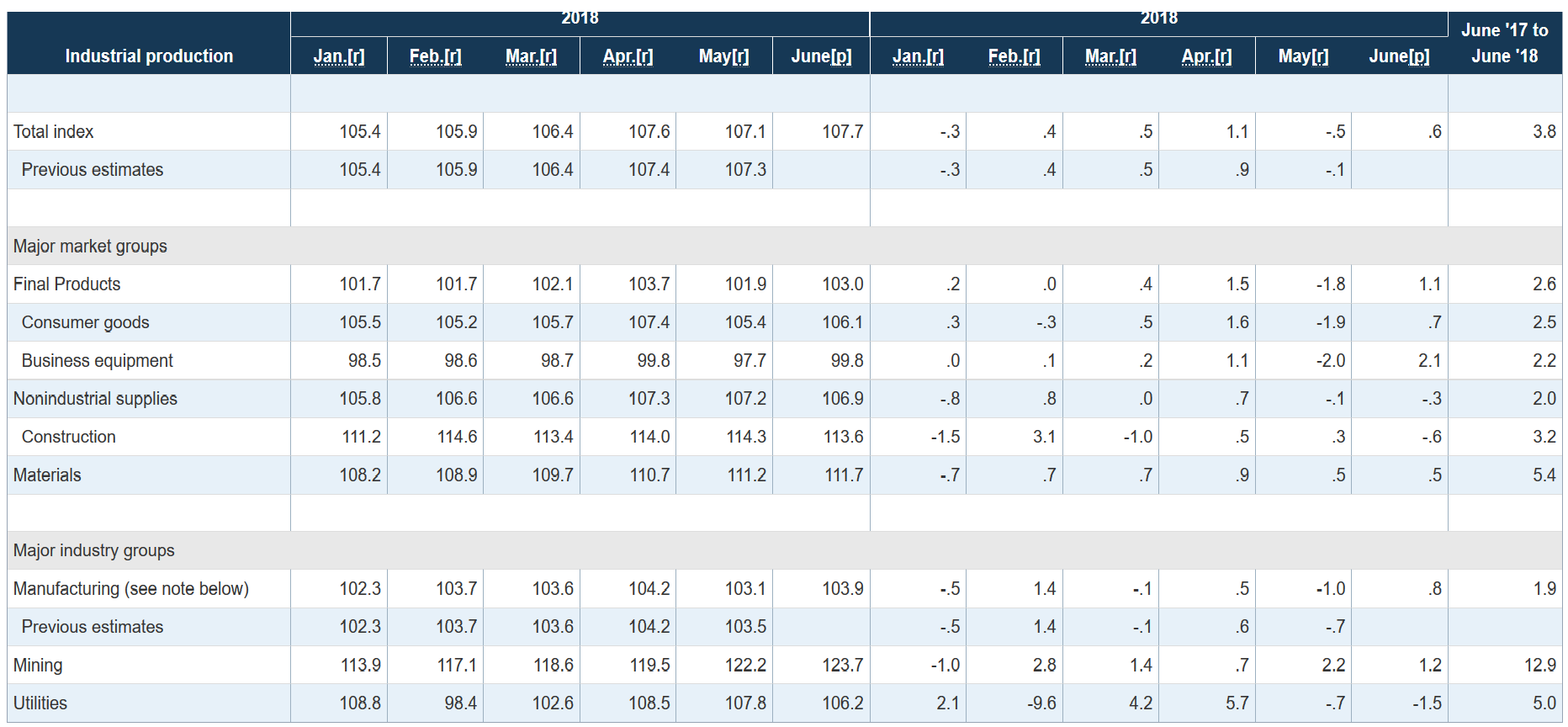This screenshot has width=1568, height=727.
Task: Click the Major industry groups section heading
Action: pos(93,551)
